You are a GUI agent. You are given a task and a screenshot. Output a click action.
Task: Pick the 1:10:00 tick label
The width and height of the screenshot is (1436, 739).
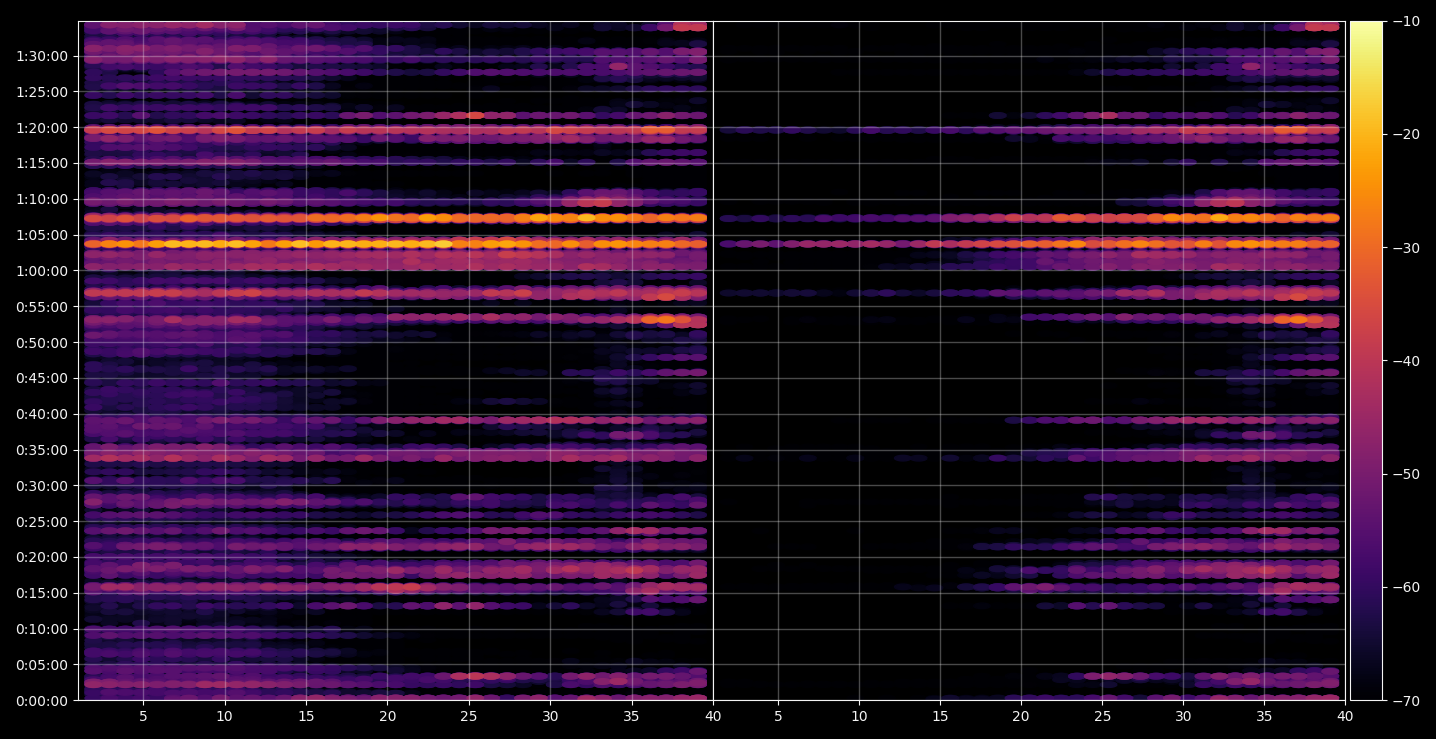44,199
